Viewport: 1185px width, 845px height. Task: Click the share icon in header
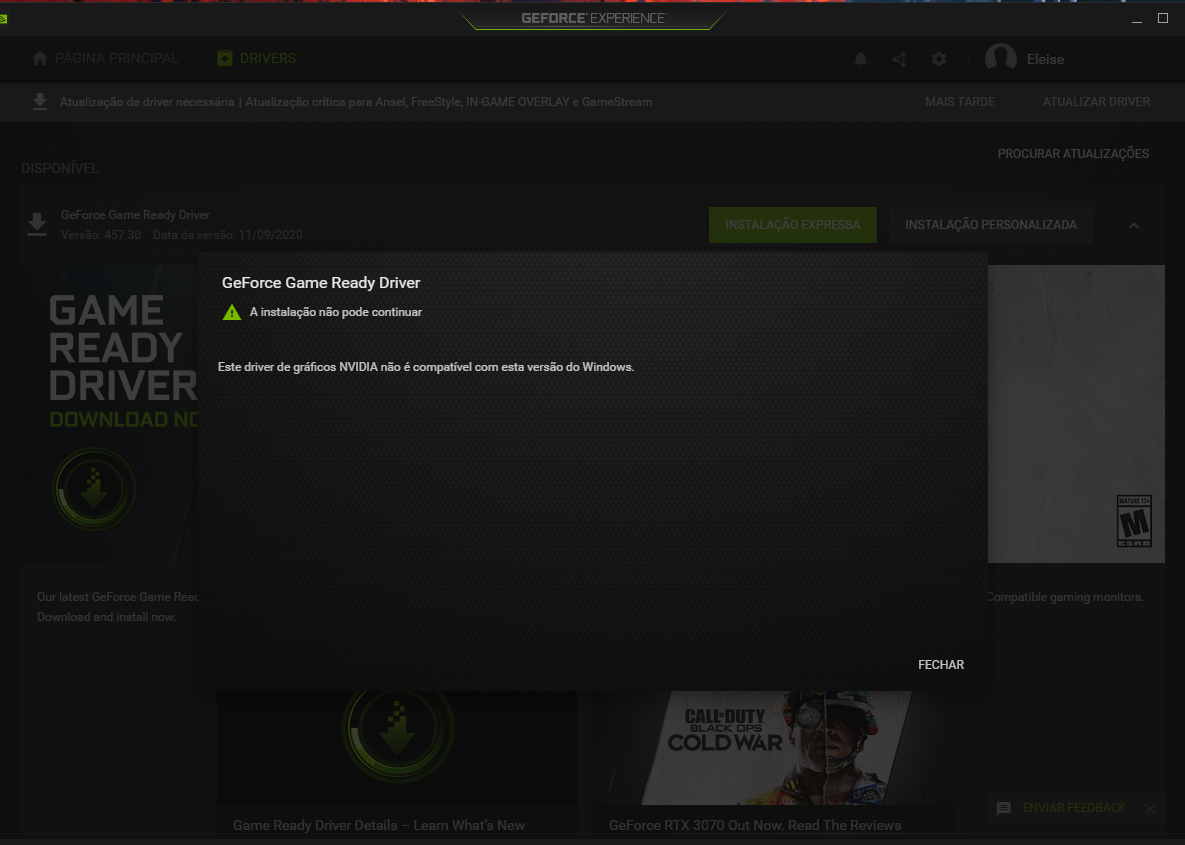tap(899, 59)
